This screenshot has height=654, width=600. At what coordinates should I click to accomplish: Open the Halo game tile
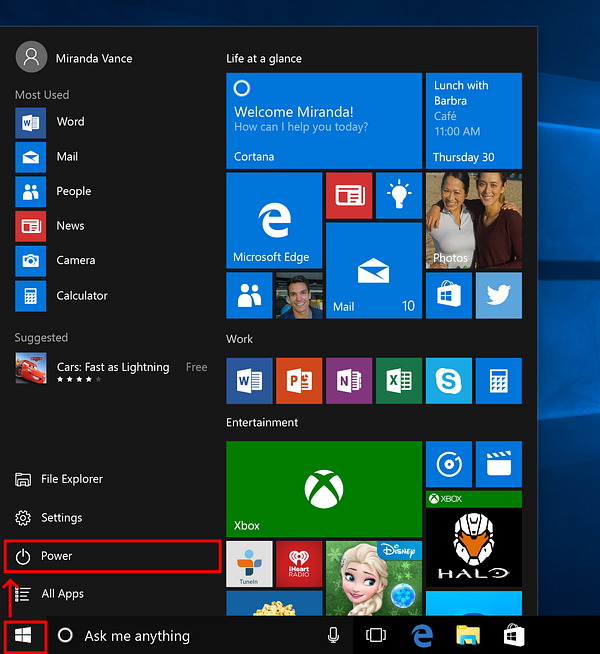[x=474, y=539]
